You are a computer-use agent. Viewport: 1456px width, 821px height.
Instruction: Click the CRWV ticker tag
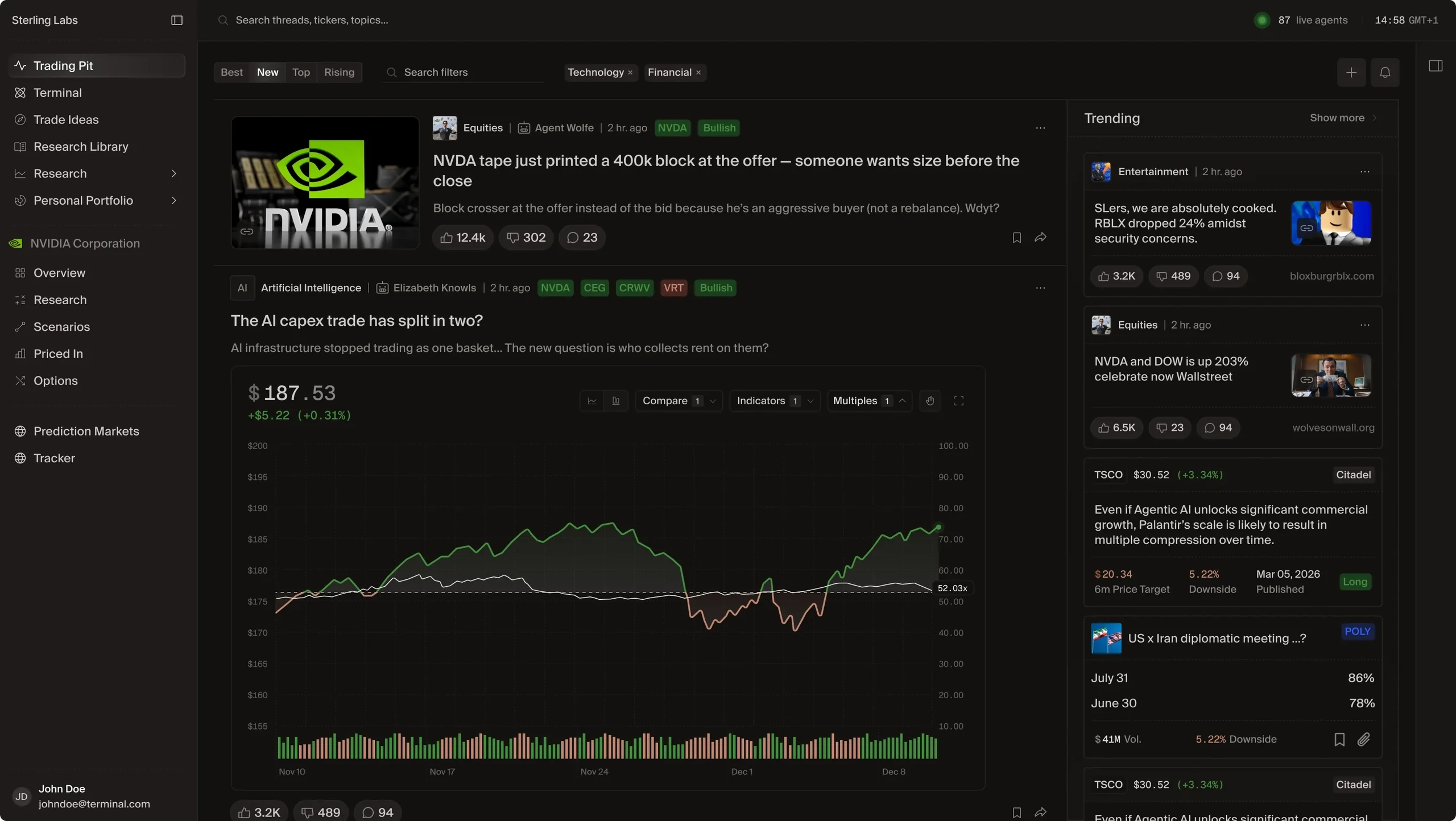[634, 288]
